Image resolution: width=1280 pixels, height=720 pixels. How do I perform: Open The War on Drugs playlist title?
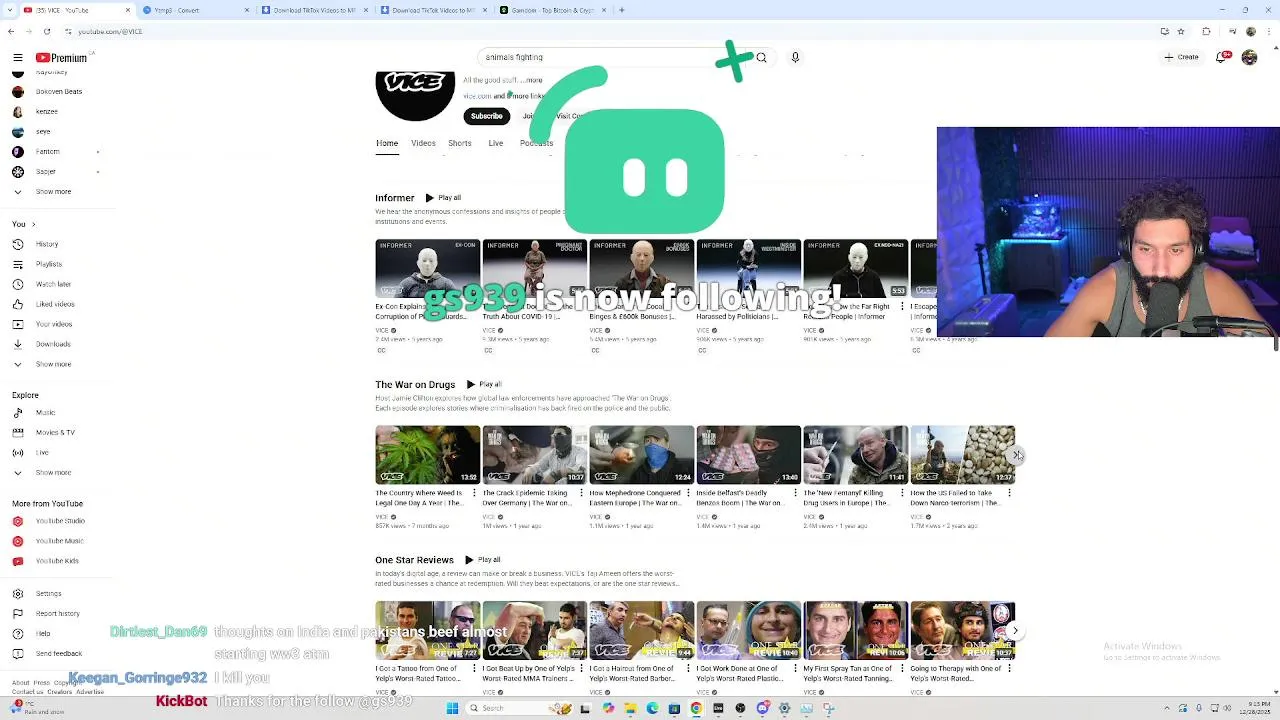[x=415, y=385]
